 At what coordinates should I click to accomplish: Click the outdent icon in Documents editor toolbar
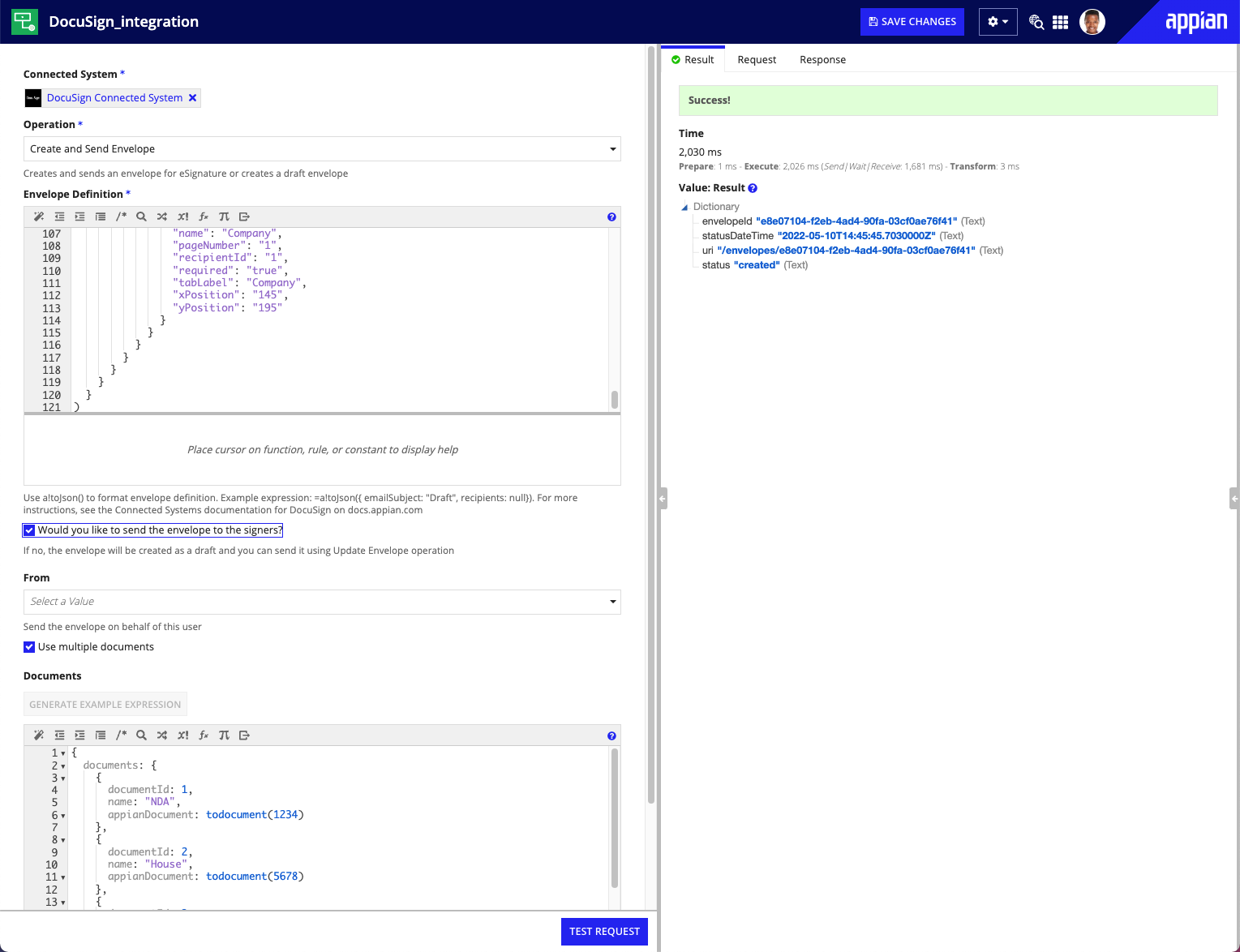[59, 735]
